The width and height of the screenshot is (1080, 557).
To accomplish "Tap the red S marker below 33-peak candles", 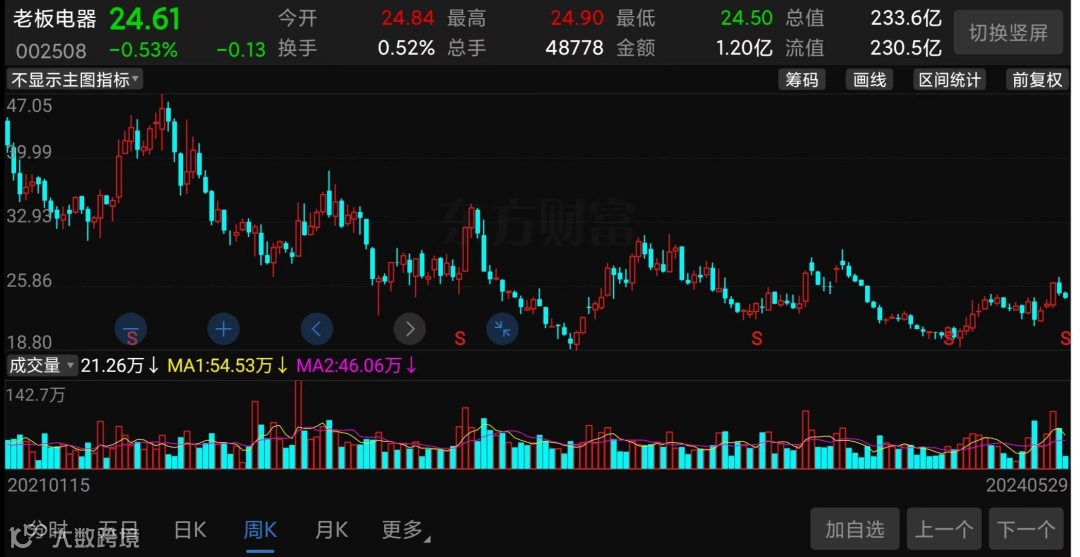I will click(460, 338).
